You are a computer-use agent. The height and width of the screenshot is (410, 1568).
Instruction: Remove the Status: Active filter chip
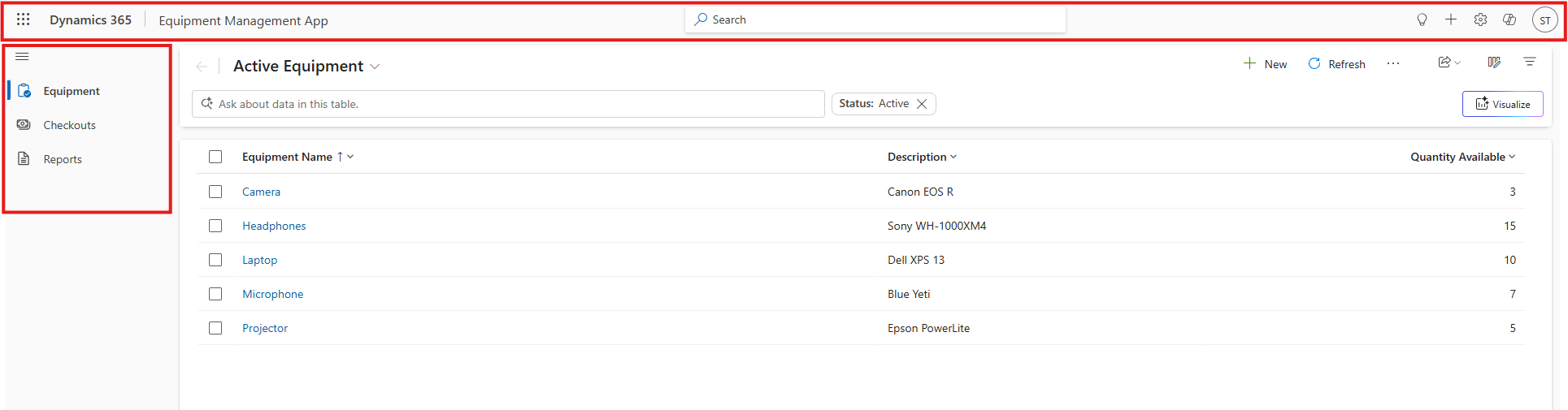pyautogui.click(x=922, y=104)
